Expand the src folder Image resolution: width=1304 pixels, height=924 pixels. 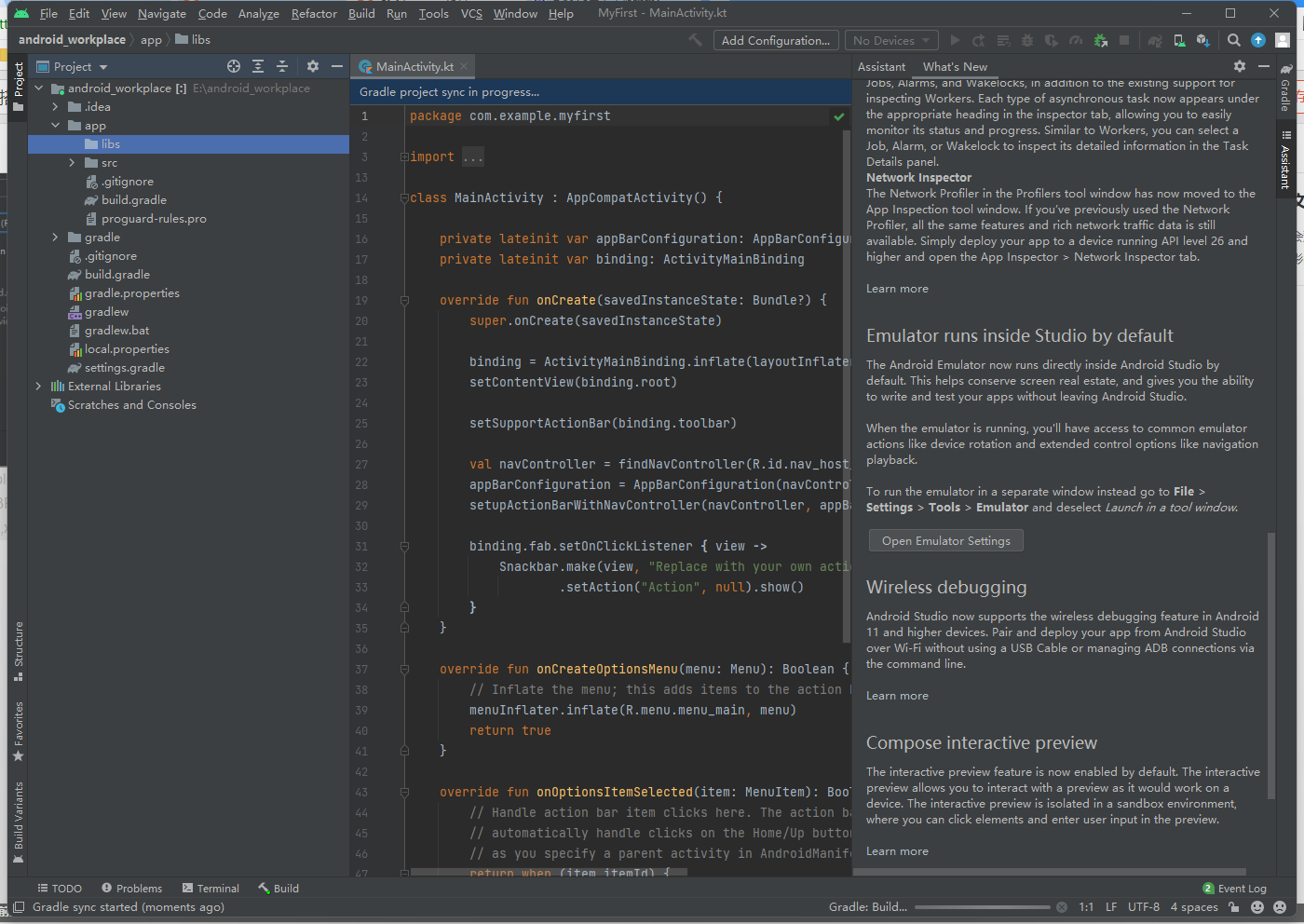[73, 163]
